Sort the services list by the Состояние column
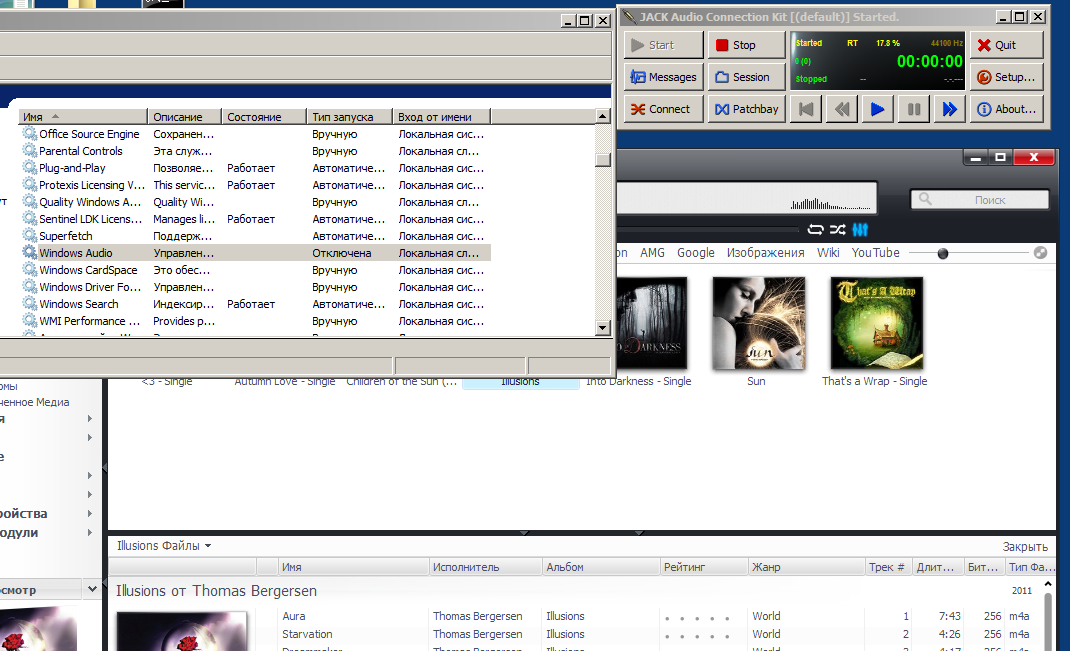The width and height of the screenshot is (1070, 651). [x=263, y=117]
